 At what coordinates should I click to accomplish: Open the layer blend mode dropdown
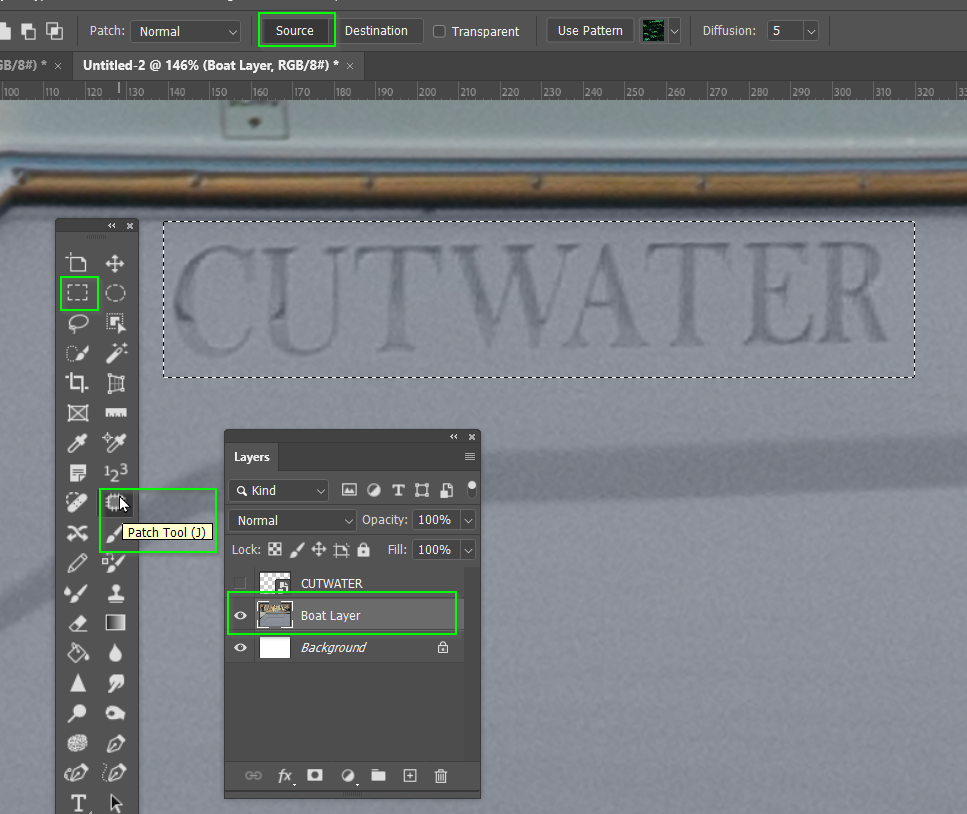(292, 520)
